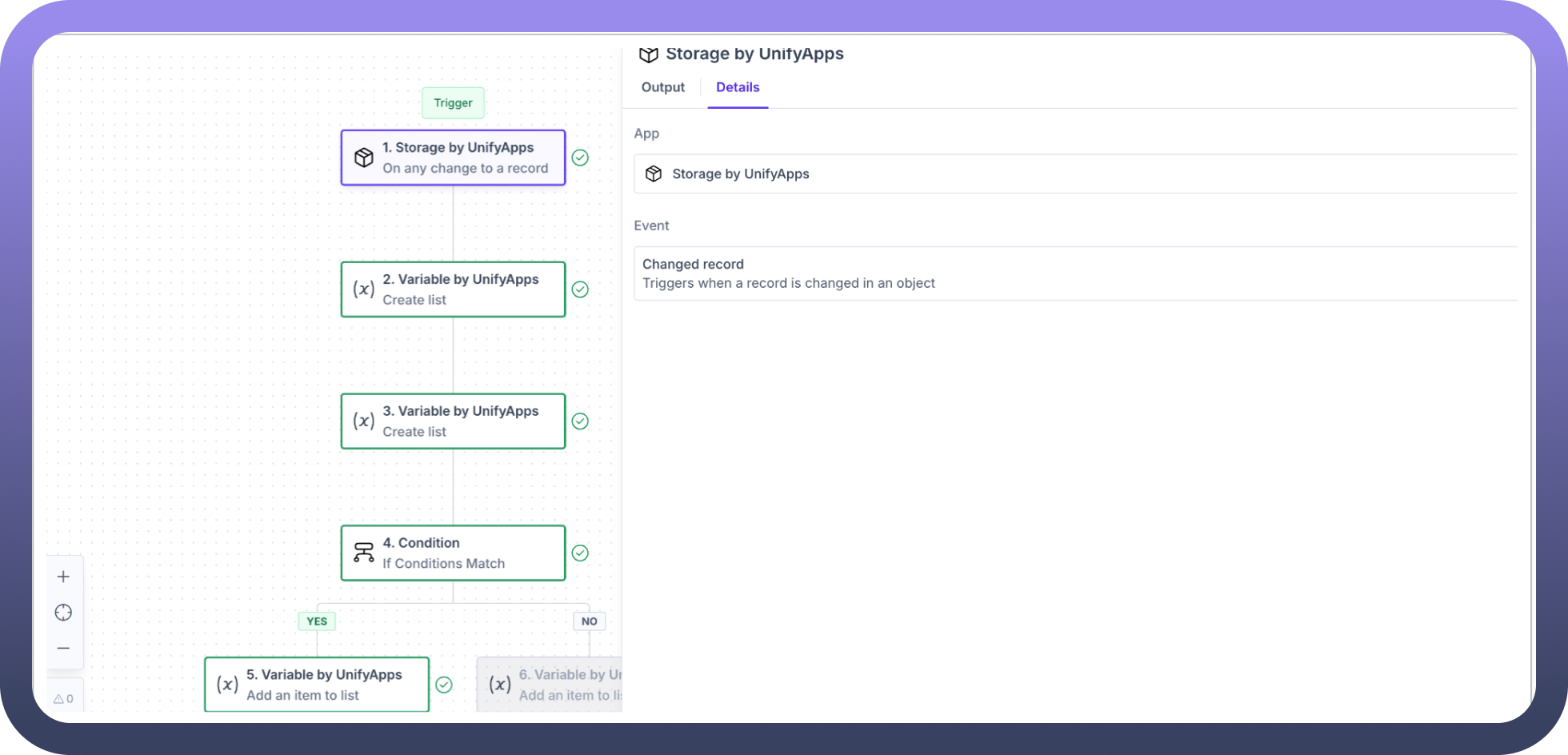Click the success checkmark beside step 4
This screenshot has width=1568, height=755.
(x=581, y=553)
